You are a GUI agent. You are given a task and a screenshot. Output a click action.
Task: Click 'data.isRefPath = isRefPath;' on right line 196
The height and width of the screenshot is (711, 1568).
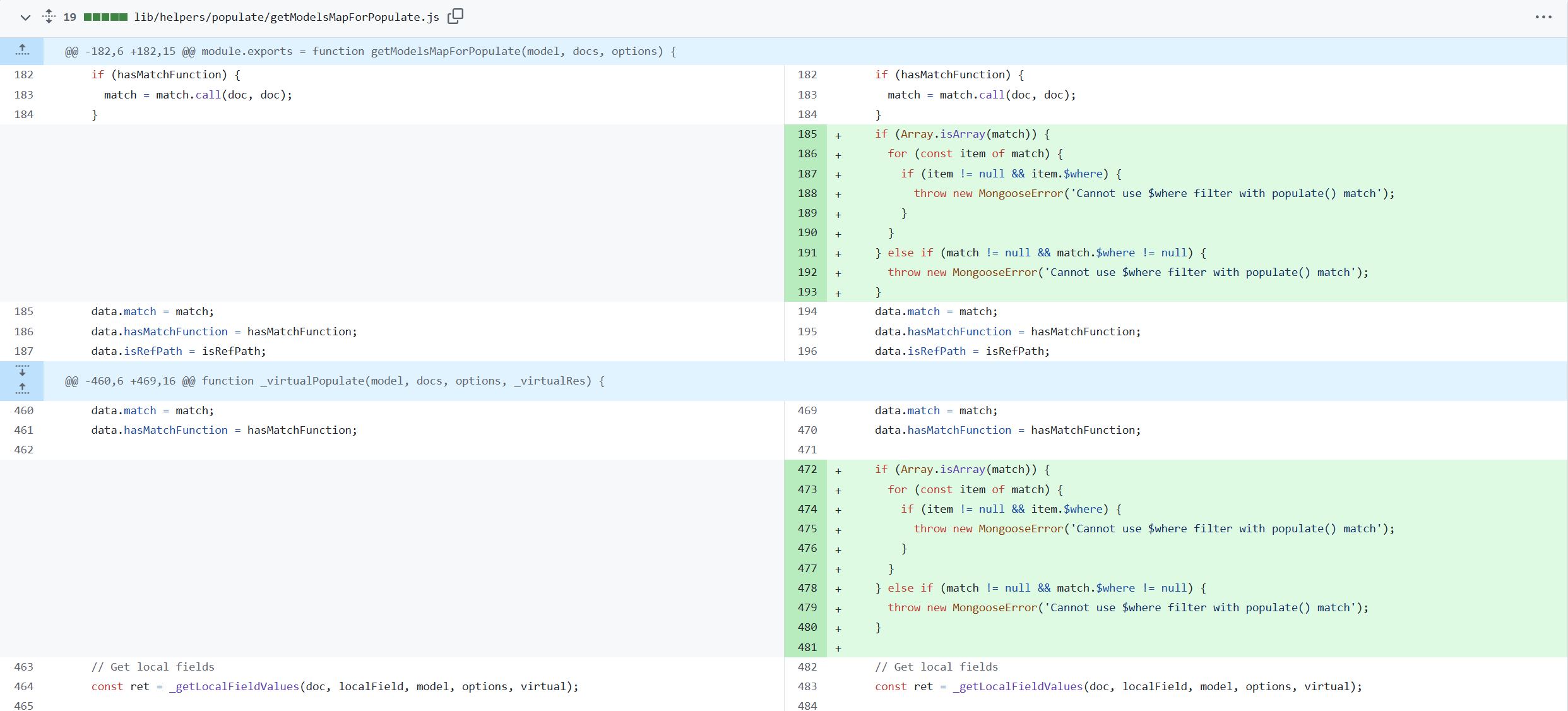coord(962,351)
